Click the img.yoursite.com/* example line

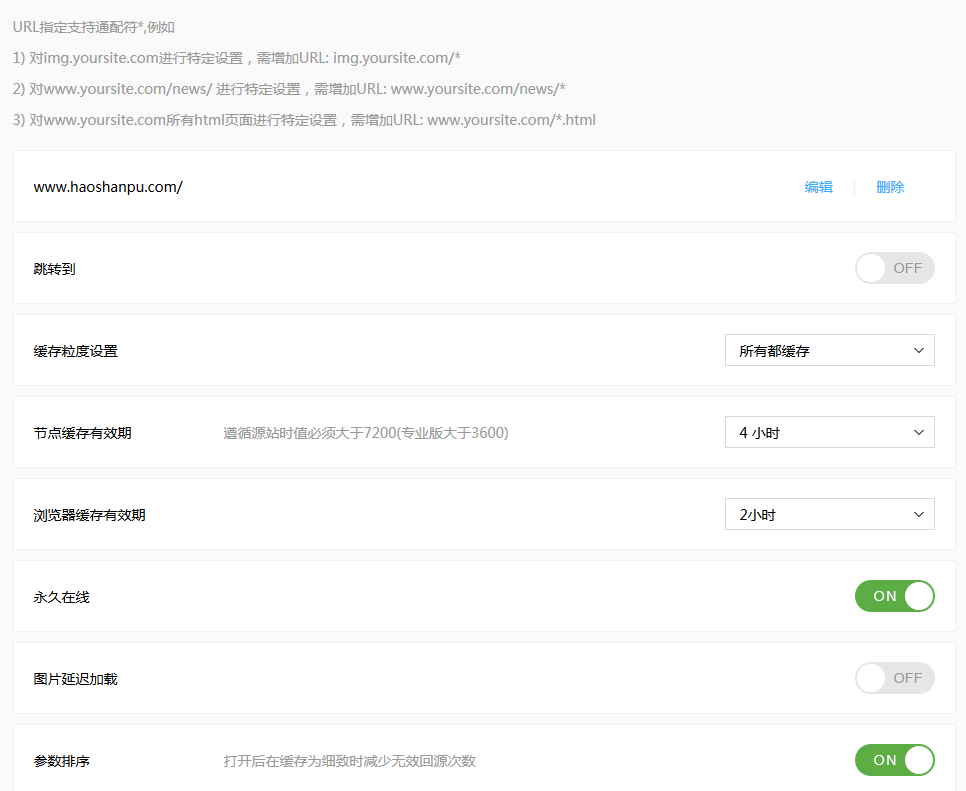[237, 57]
